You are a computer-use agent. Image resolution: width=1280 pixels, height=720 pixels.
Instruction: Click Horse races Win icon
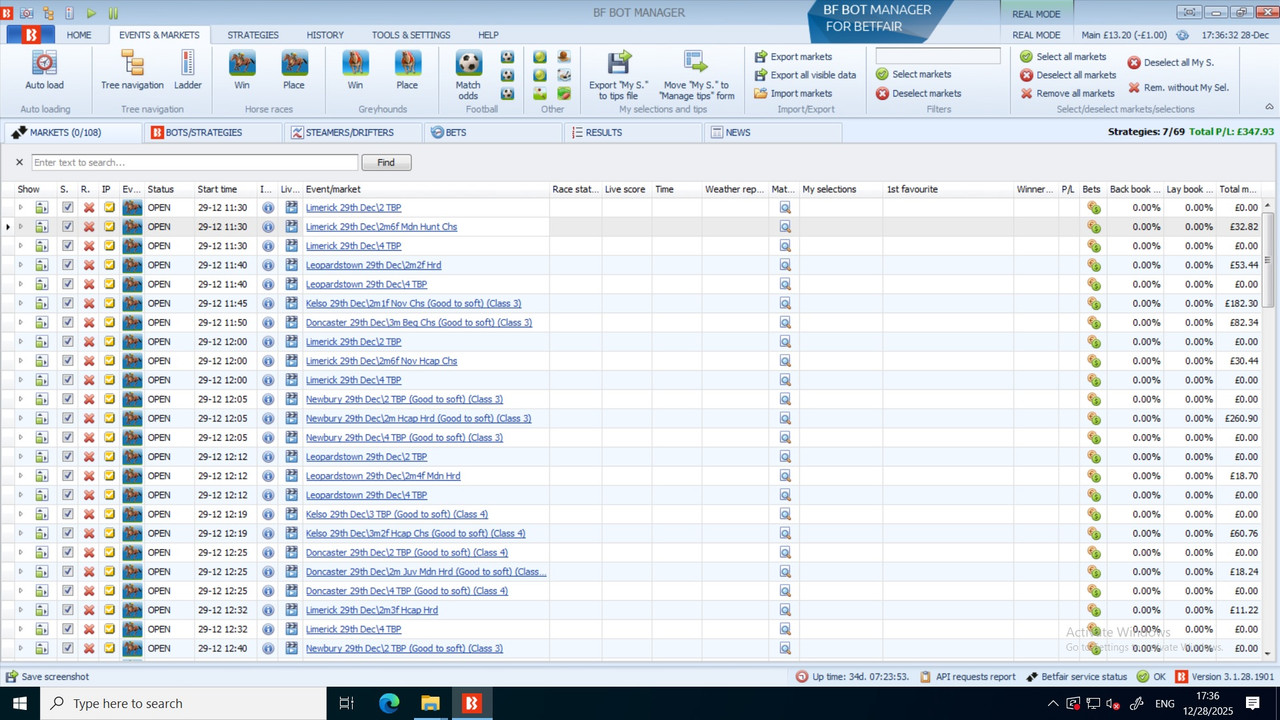tap(242, 71)
